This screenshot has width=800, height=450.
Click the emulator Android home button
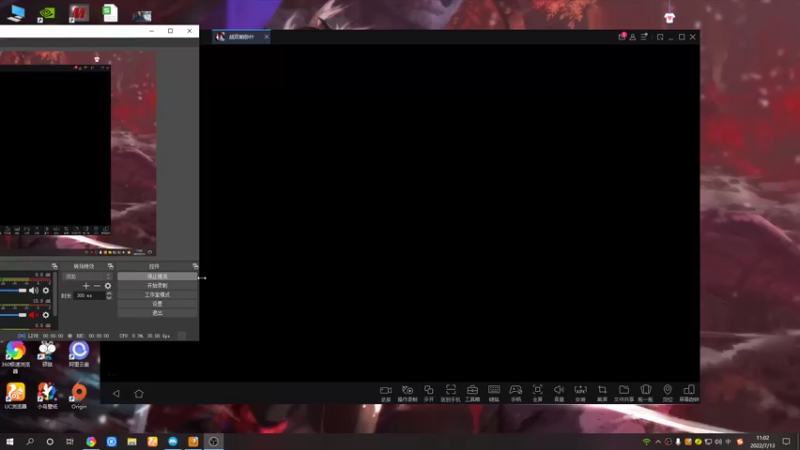pyautogui.click(x=139, y=393)
